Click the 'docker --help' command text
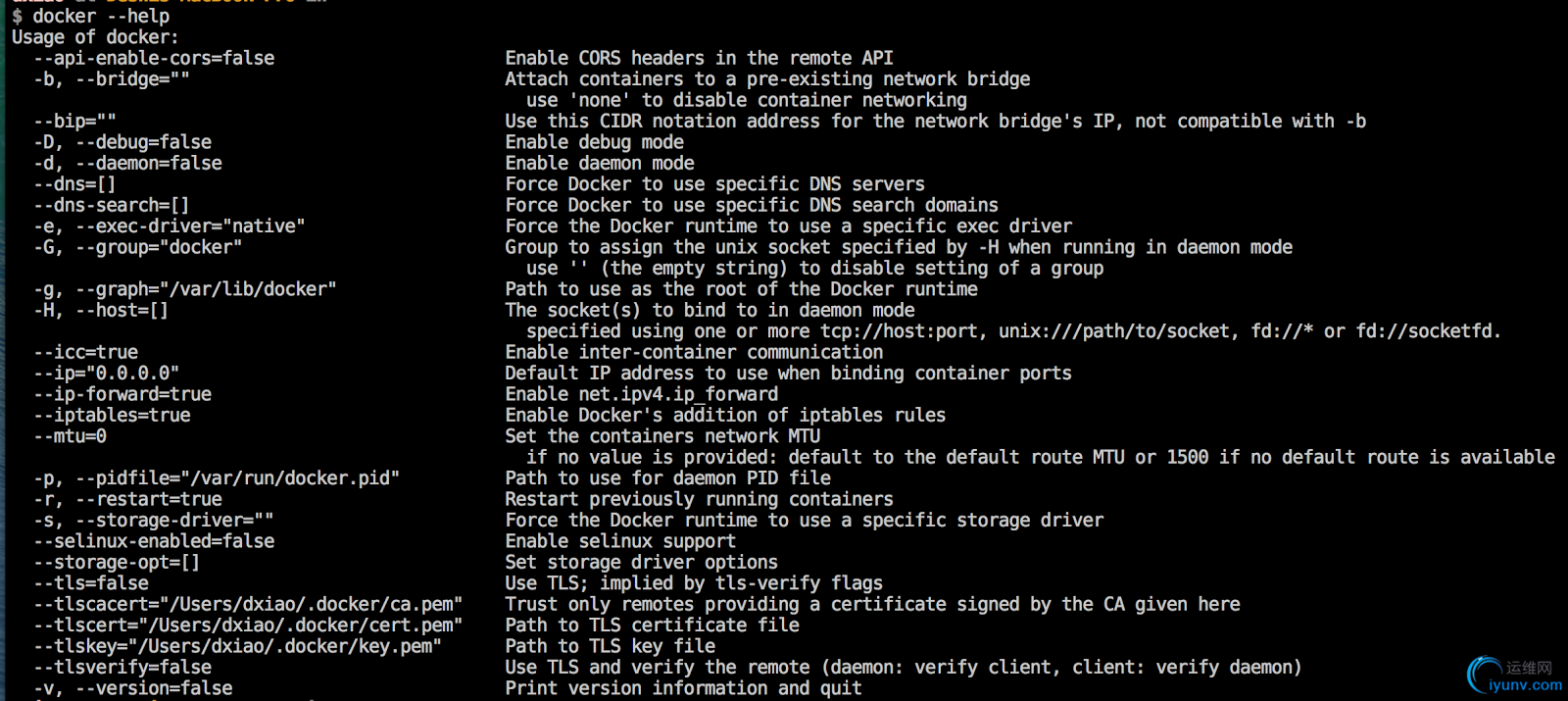Viewport: 1568px width, 701px height. 101,16
